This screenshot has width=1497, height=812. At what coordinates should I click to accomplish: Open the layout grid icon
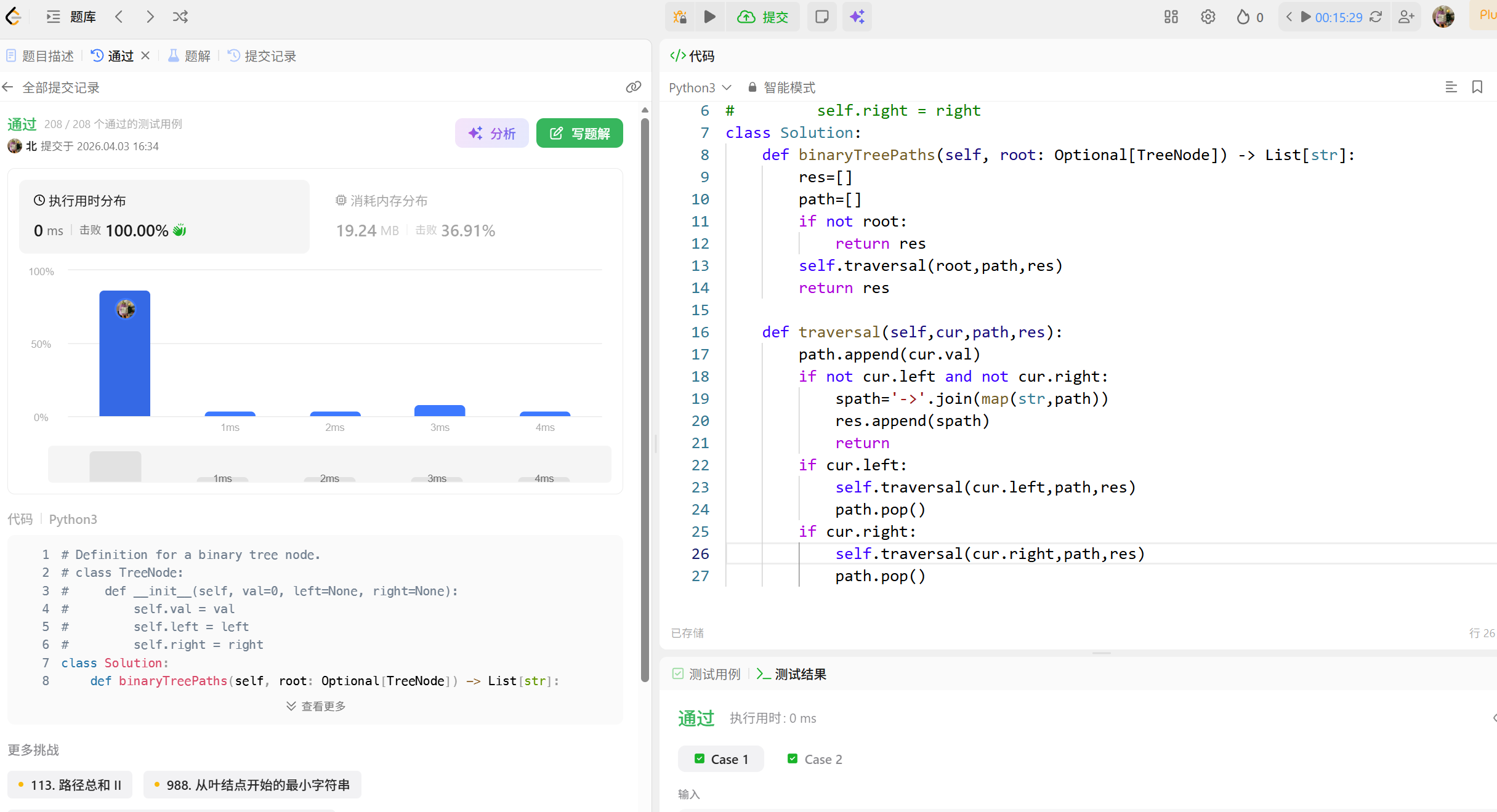tap(1171, 17)
